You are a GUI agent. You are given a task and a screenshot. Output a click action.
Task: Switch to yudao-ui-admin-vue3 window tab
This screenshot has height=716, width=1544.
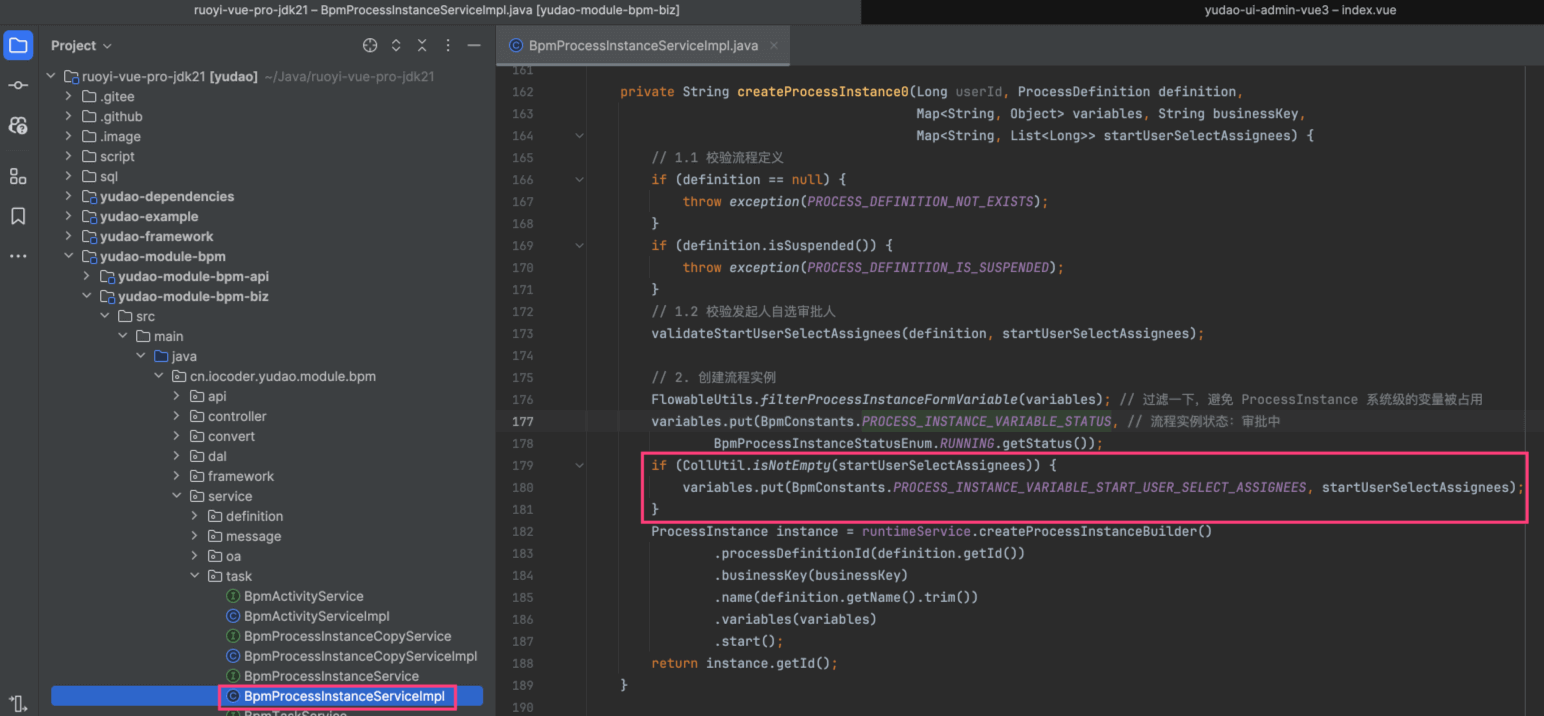[x=1300, y=10]
